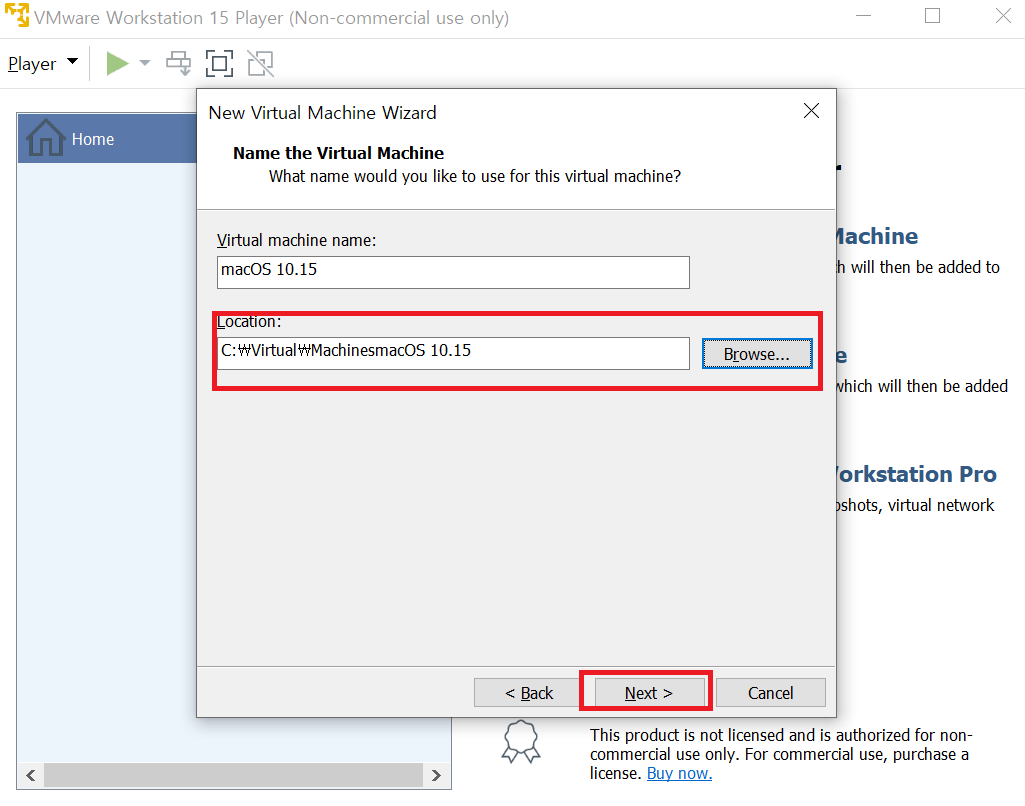Screen dimensions: 1025x806
Task: Click the Virtual machine name field
Action: click(x=453, y=272)
